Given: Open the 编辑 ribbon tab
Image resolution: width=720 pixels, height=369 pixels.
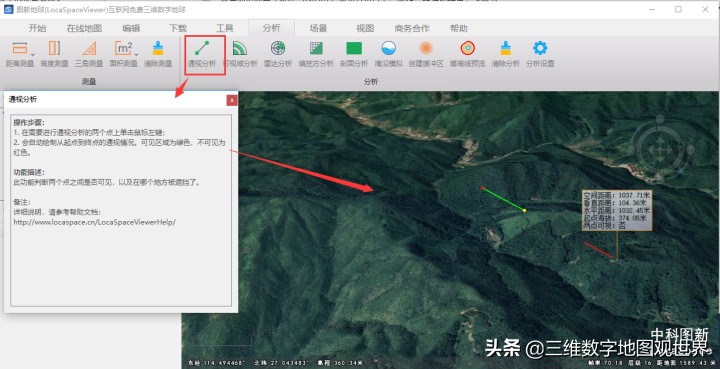Looking at the screenshot, I should pos(131,28).
